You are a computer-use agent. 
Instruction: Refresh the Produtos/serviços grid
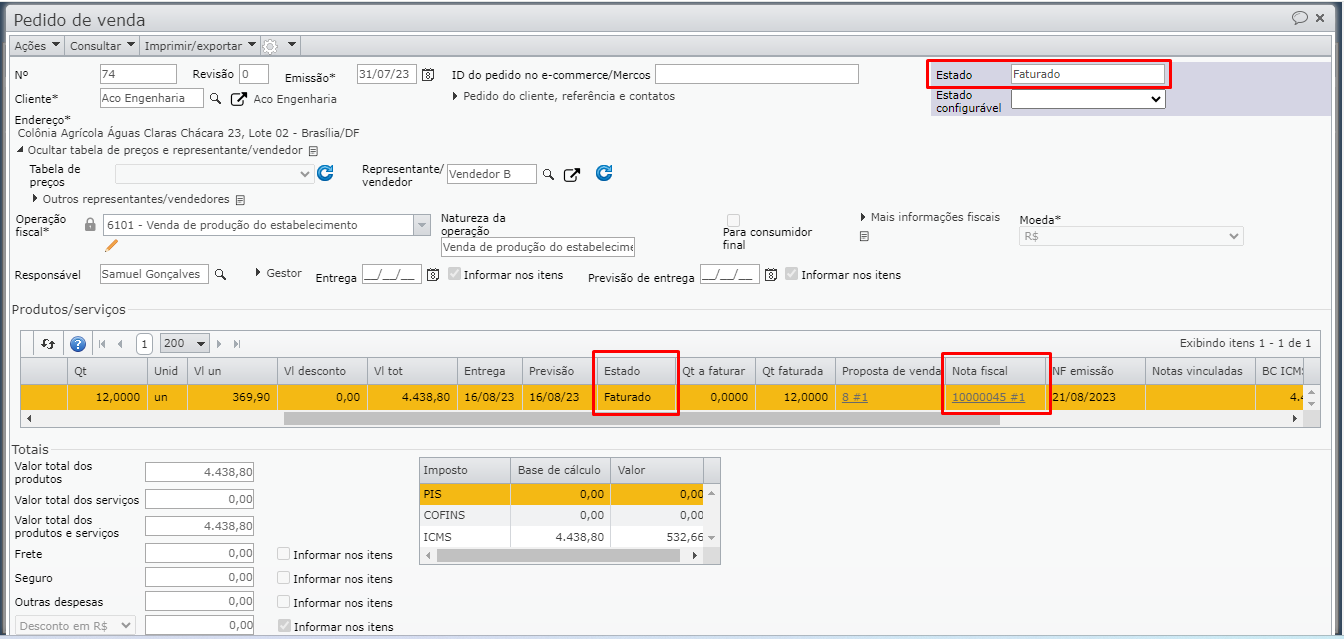tap(48, 343)
